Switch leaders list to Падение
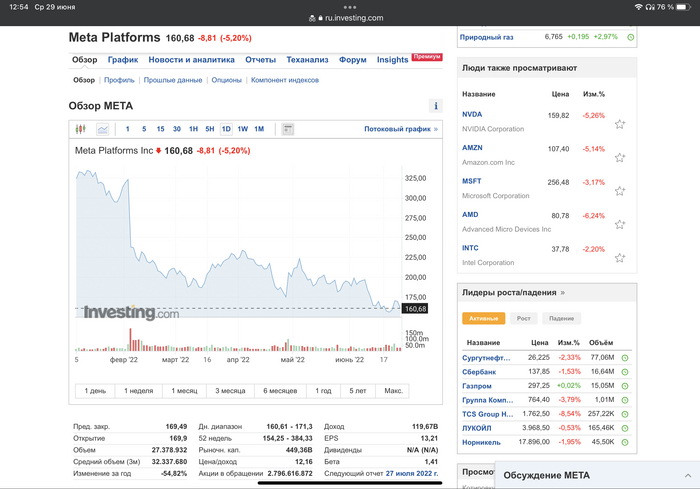The image size is (700, 489). point(561,318)
